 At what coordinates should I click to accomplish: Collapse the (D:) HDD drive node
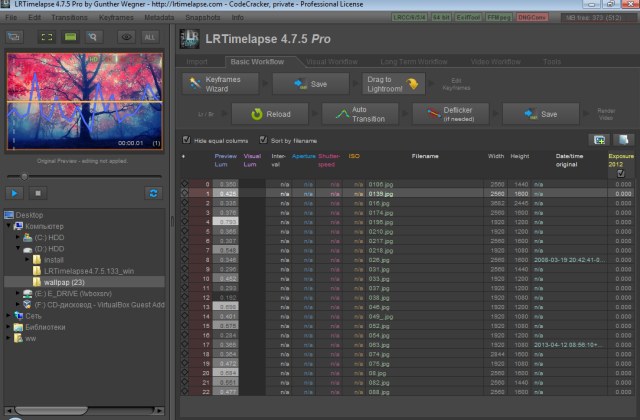point(18,249)
